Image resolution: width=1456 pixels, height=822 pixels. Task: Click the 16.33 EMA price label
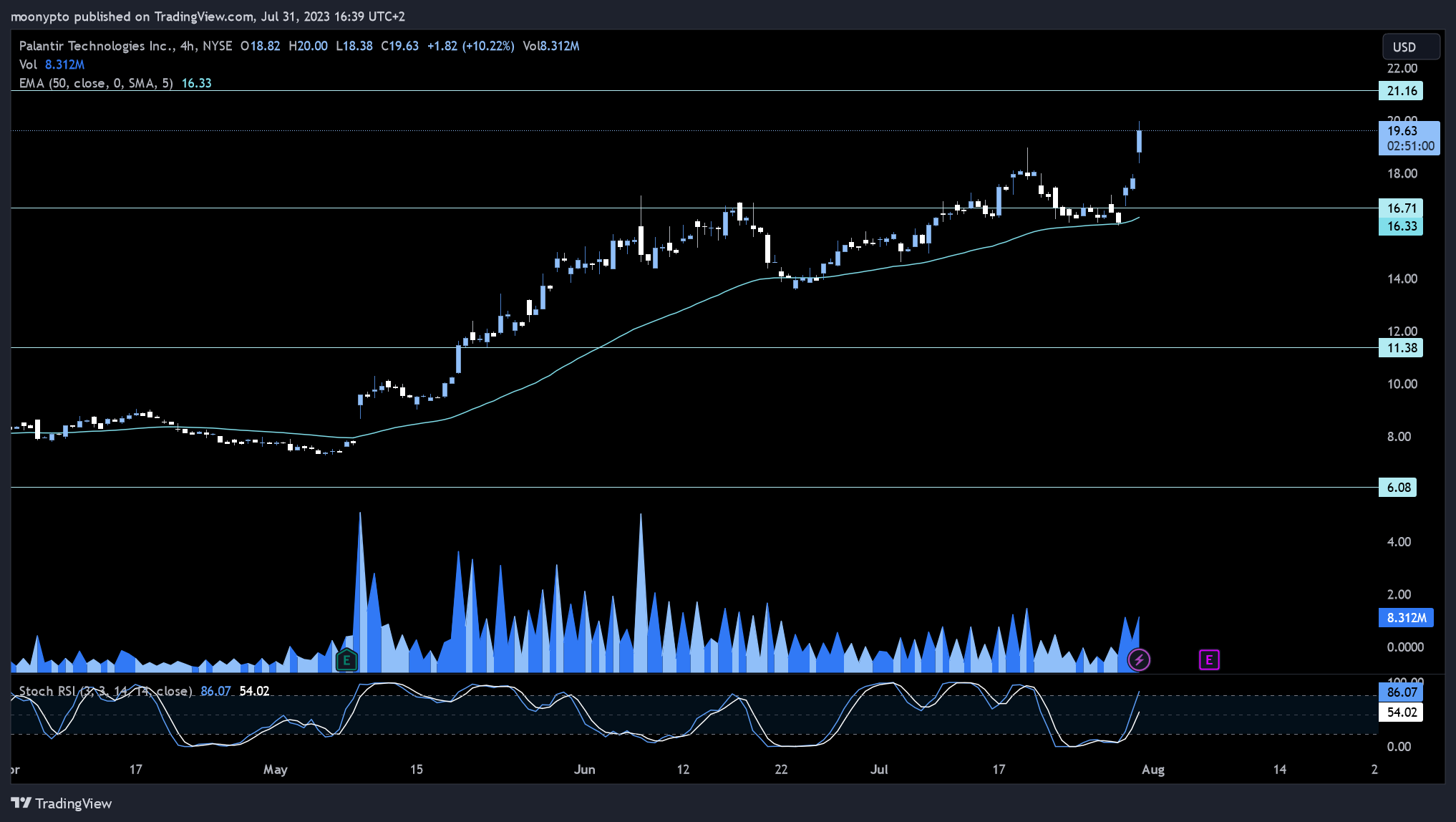pyautogui.click(x=1401, y=226)
